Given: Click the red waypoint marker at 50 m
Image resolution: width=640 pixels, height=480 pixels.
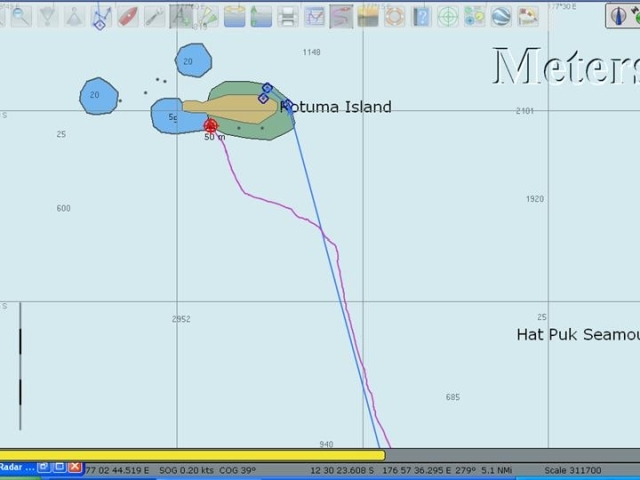Looking at the screenshot, I should (211, 125).
